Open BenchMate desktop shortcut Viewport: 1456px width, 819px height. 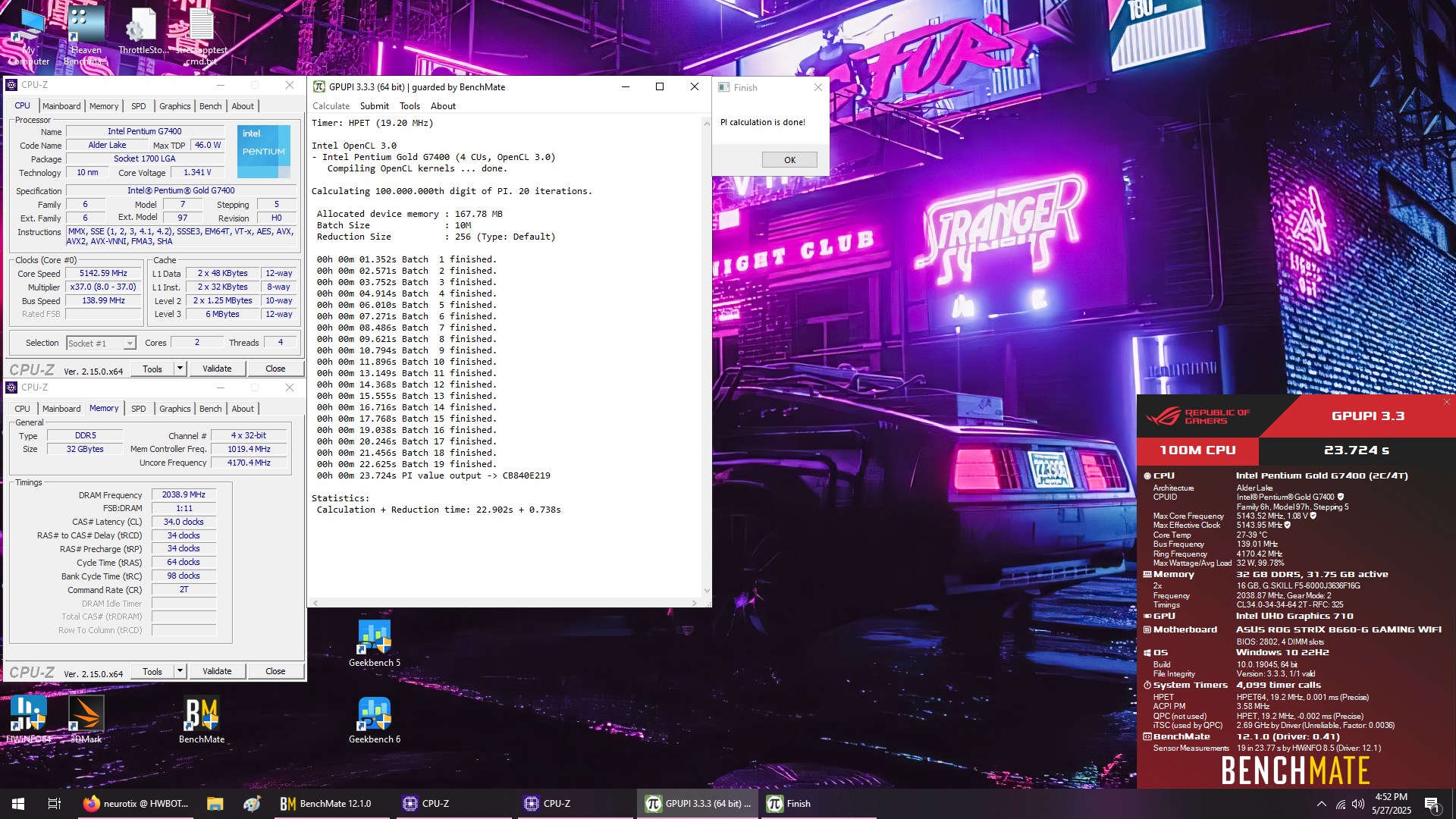(x=202, y=720)
